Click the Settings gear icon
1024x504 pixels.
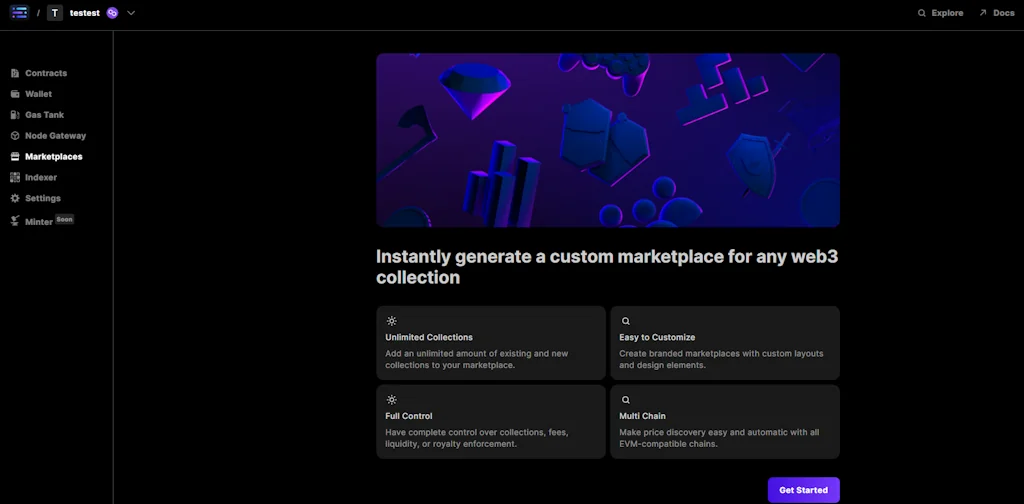[15, 198]
